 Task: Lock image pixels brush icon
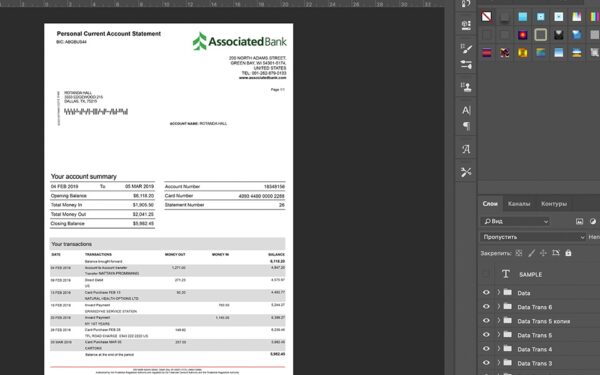point(532,253)
